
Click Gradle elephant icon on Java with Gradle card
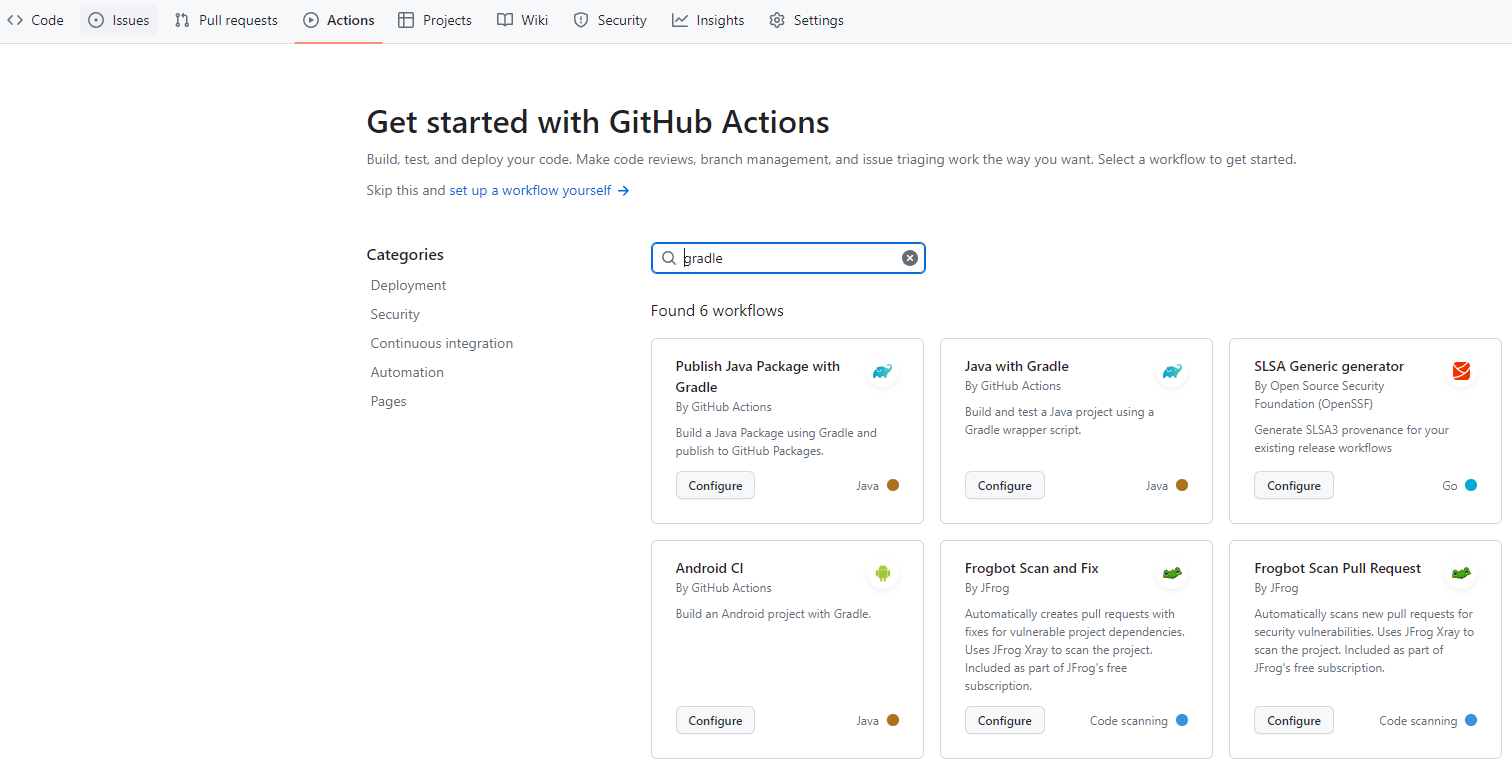(x=1172, y=372)
